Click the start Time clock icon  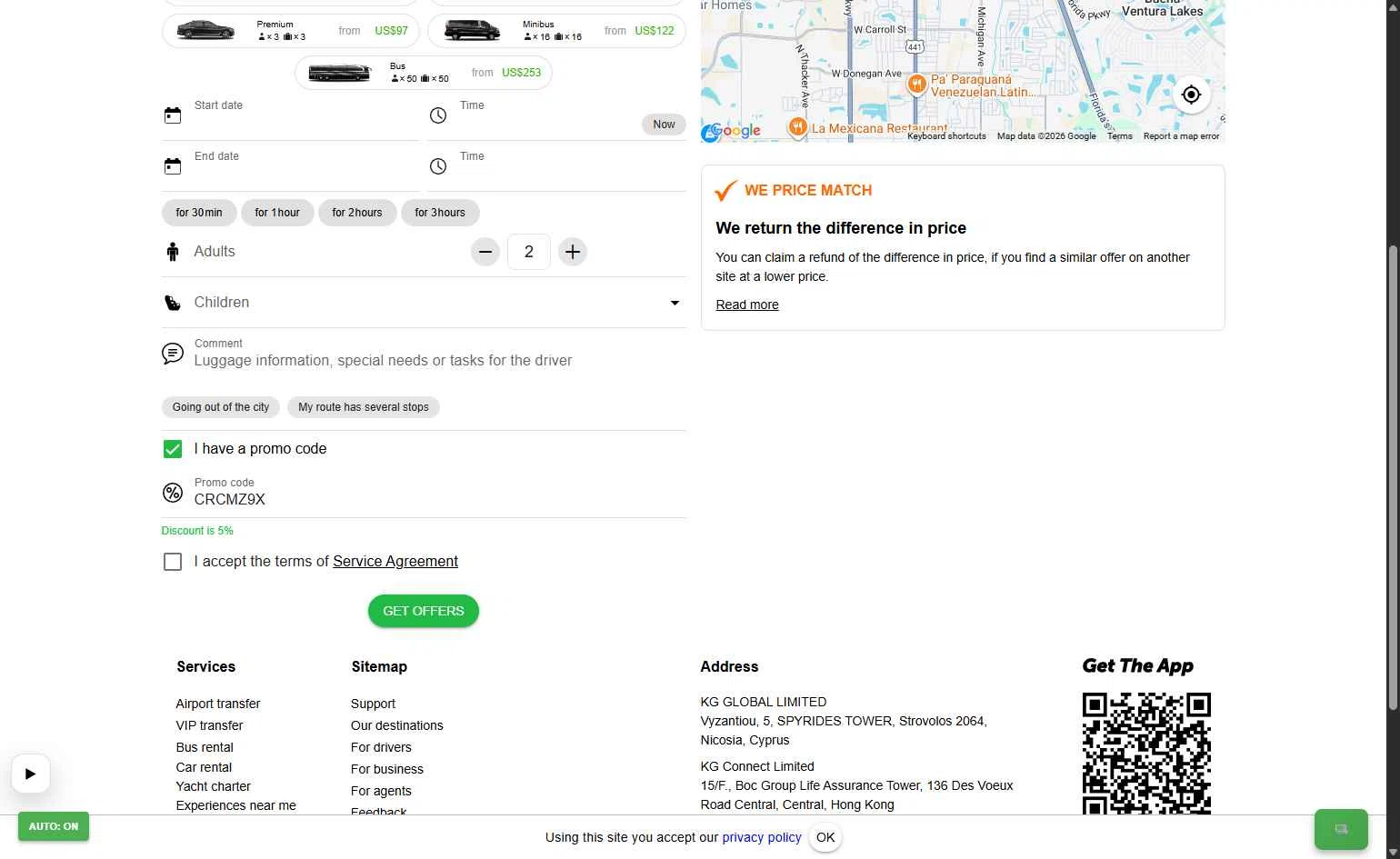[438, 115]
